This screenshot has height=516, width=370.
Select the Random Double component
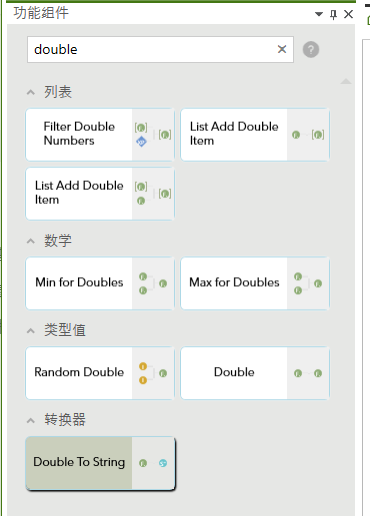click(100, 373)
